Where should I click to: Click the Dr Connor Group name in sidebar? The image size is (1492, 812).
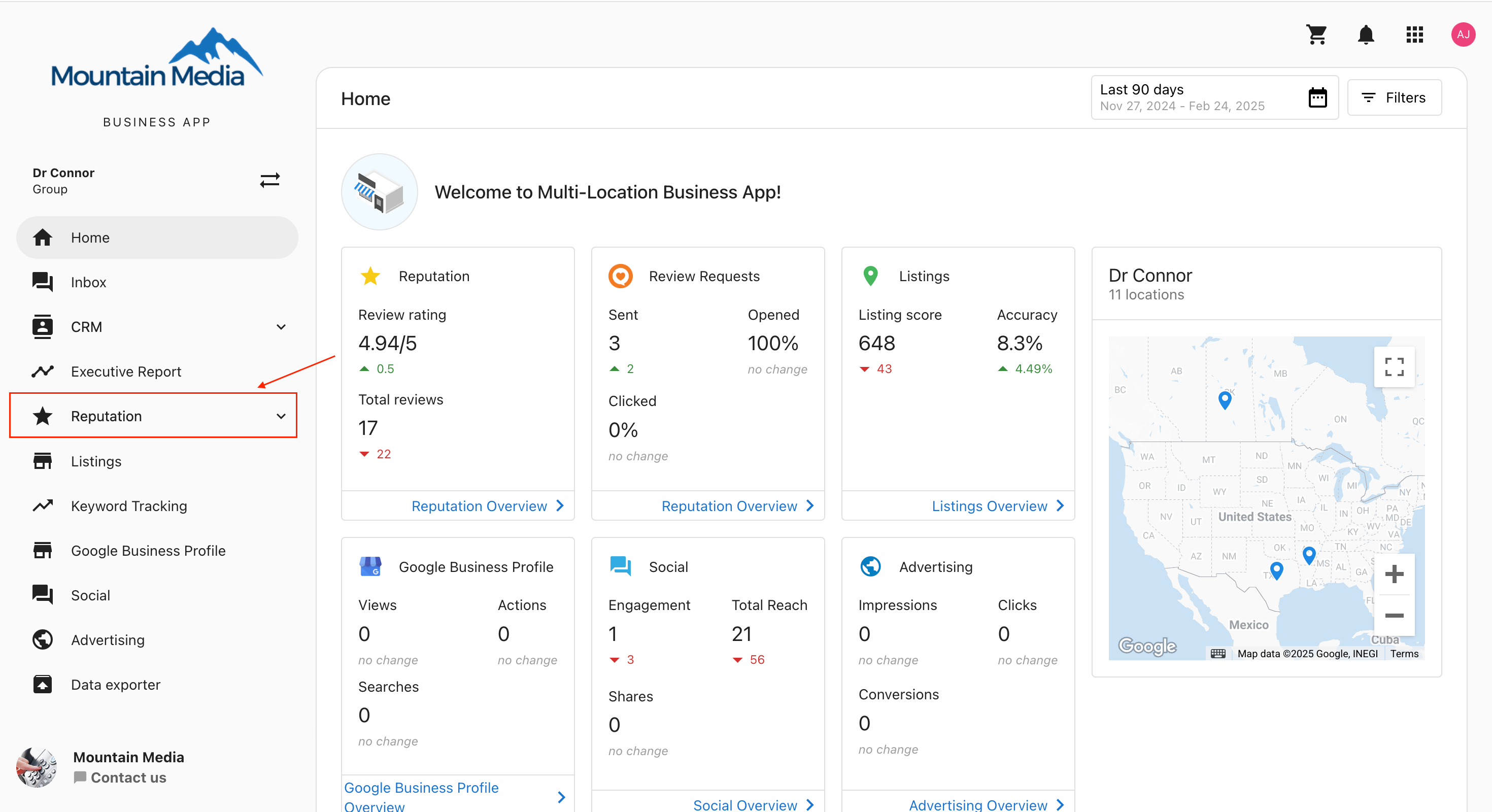click(x=63, y=181)
